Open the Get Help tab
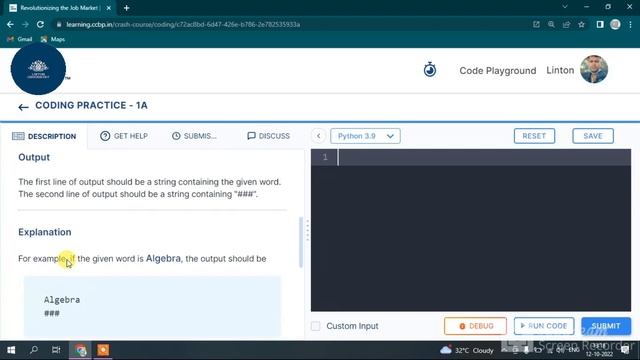The height and width of the screenshot is (360, 640). 124,136
